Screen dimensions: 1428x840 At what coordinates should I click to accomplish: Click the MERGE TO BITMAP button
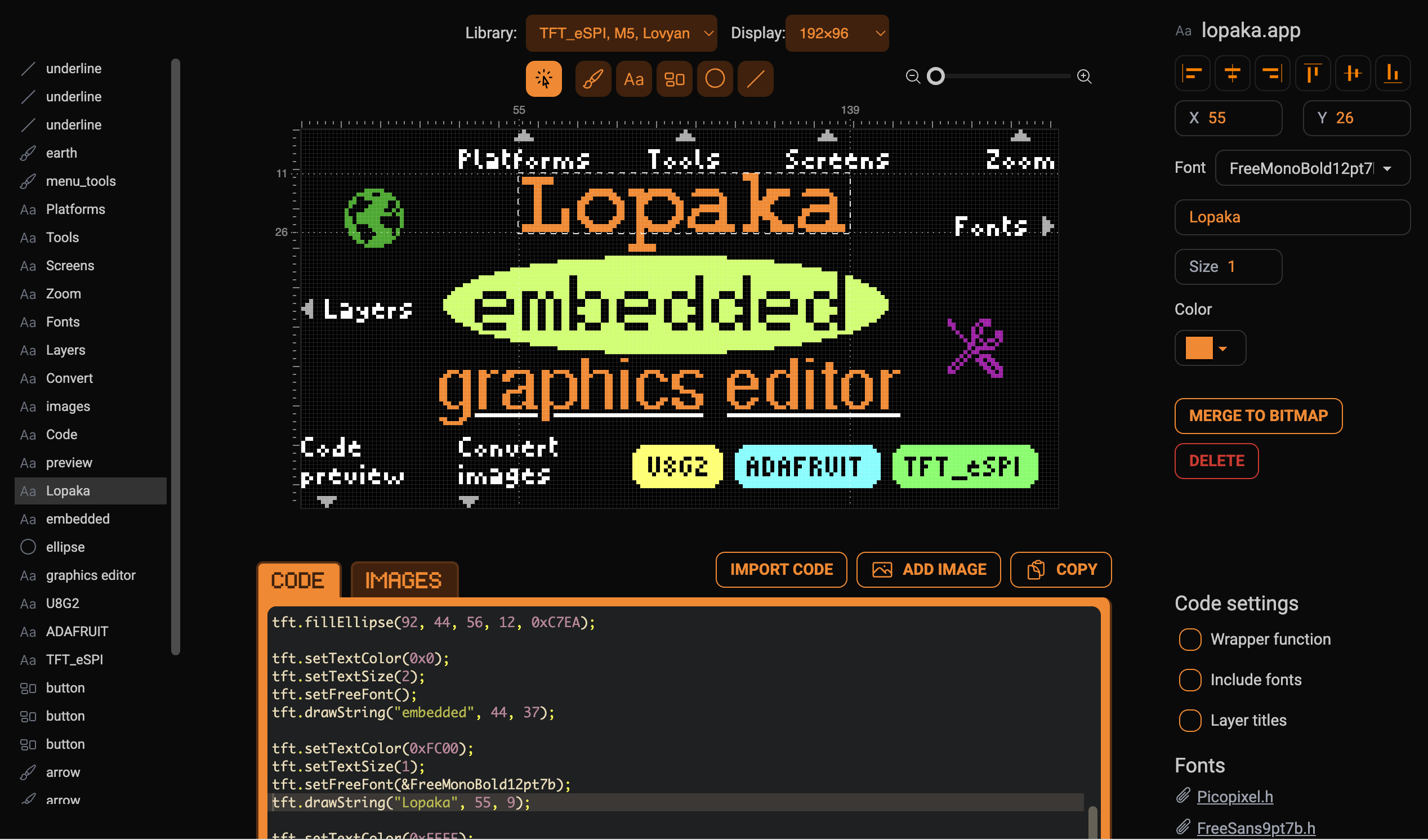click(1258, 415)
